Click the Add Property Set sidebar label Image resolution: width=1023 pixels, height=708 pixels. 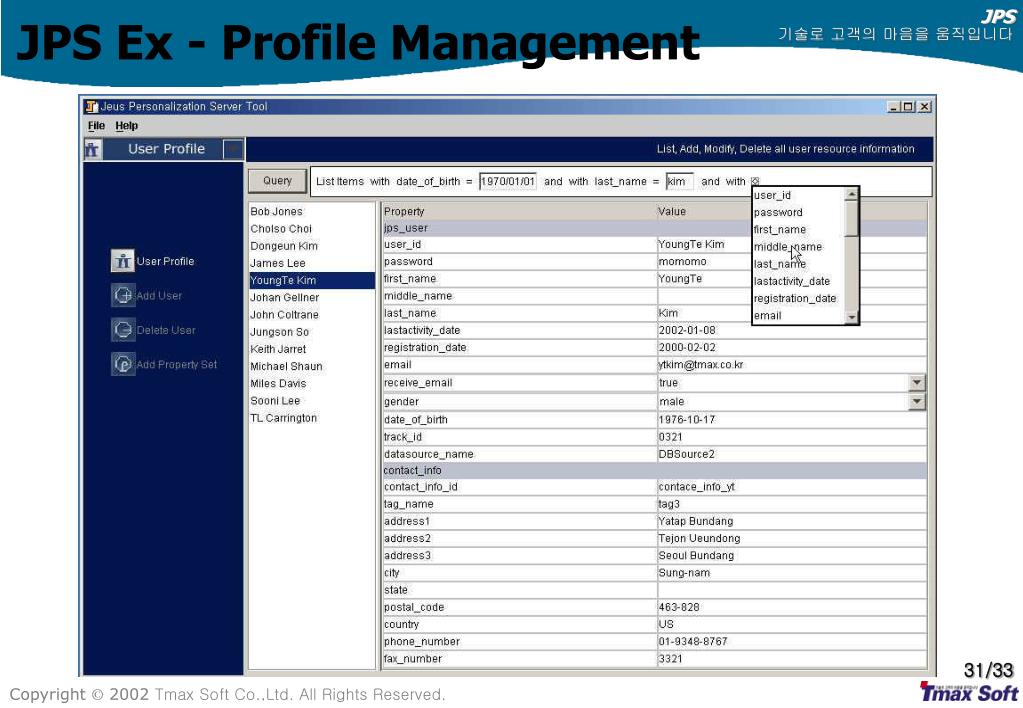click(177, 365)
